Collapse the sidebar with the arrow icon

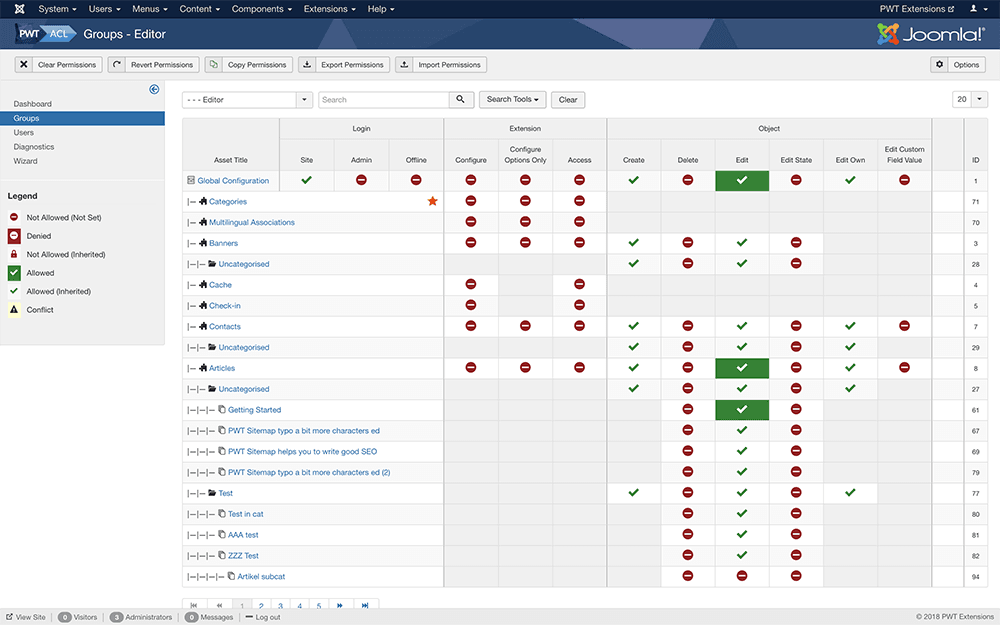(154, 89)
